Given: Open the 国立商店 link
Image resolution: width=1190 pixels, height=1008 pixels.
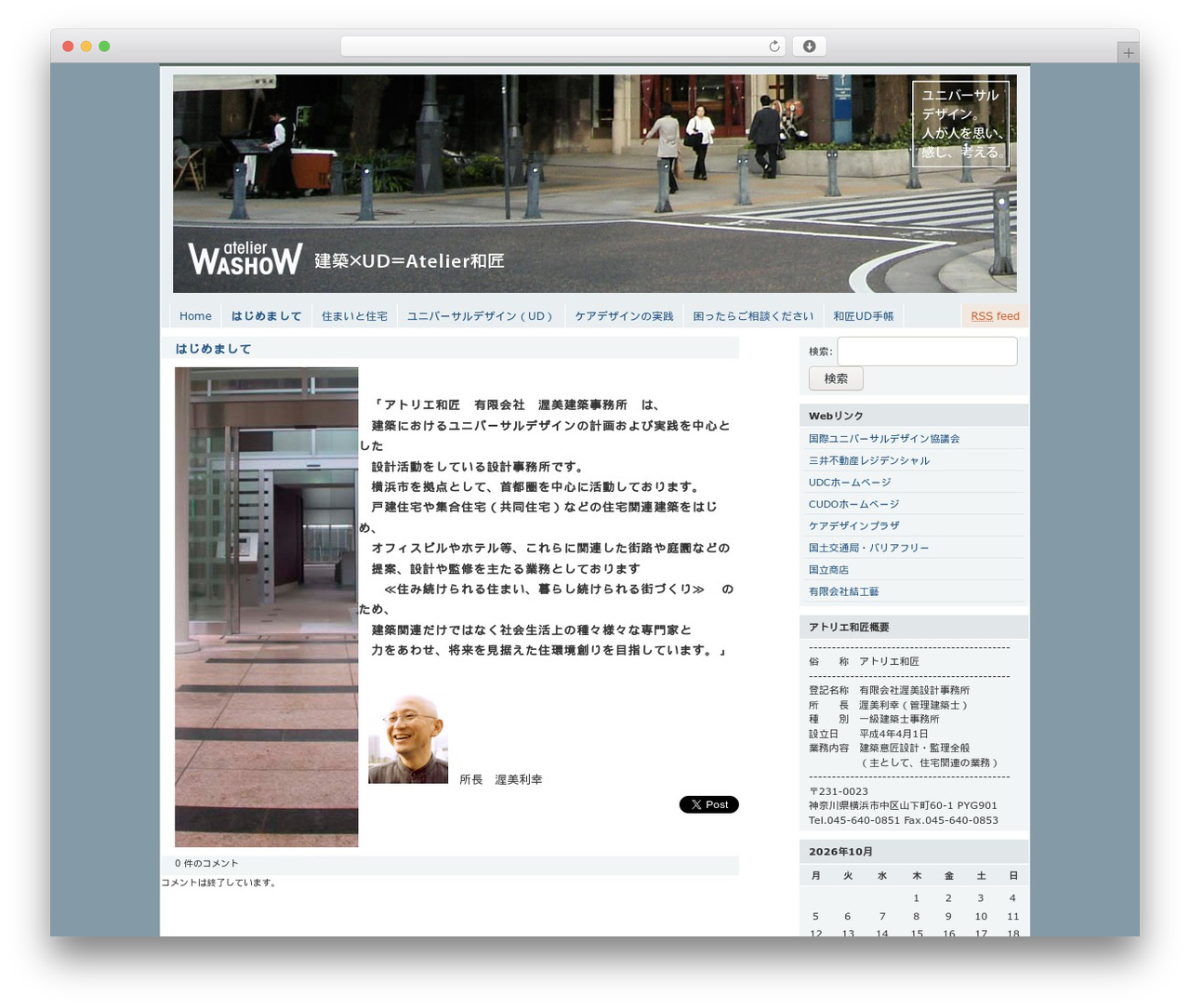Looking at the screenshot, I should point(828,569).
